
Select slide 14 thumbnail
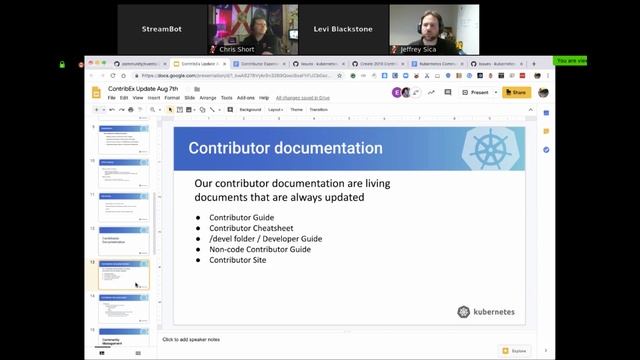124,309
